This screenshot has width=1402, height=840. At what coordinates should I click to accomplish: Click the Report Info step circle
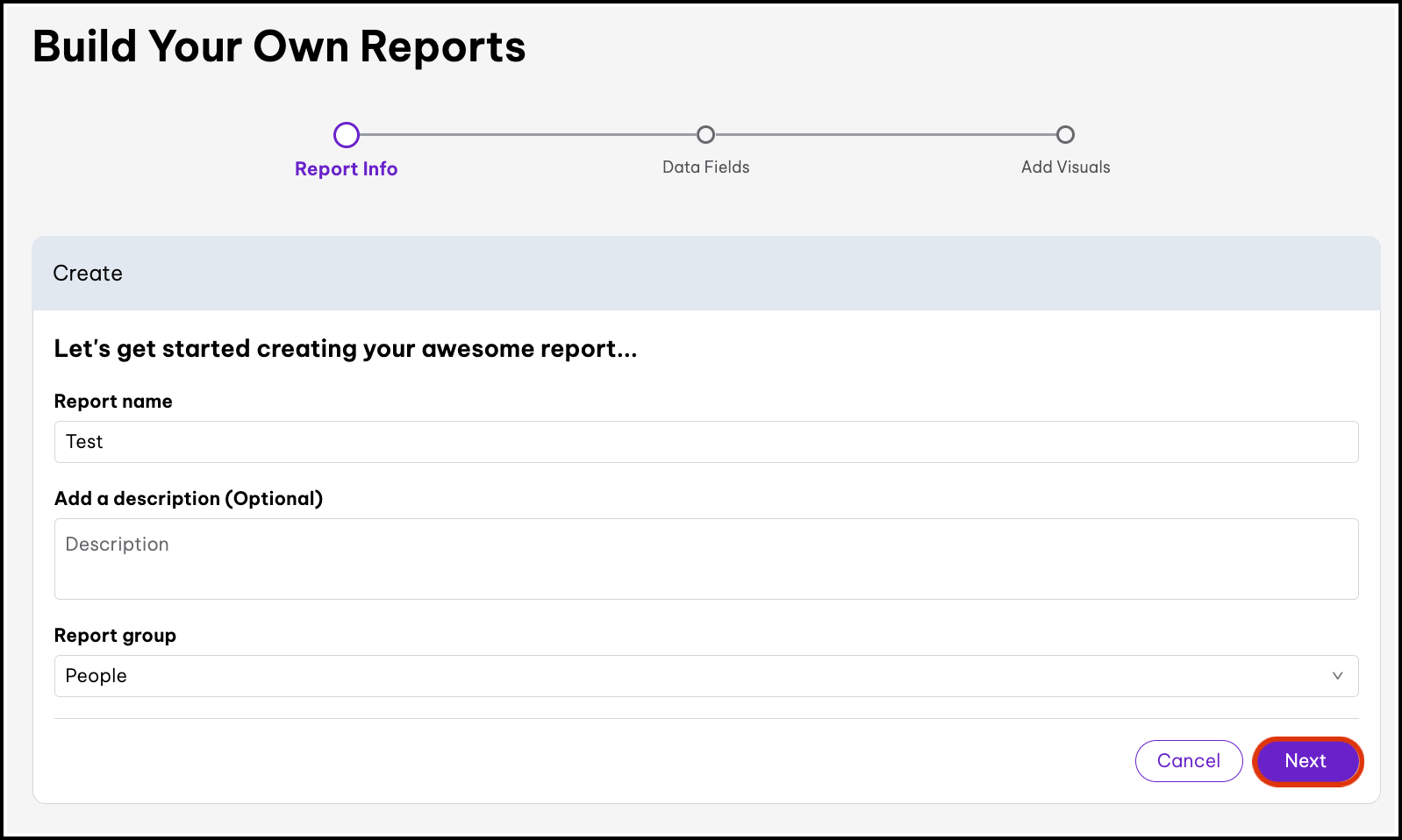pos(347,135)
